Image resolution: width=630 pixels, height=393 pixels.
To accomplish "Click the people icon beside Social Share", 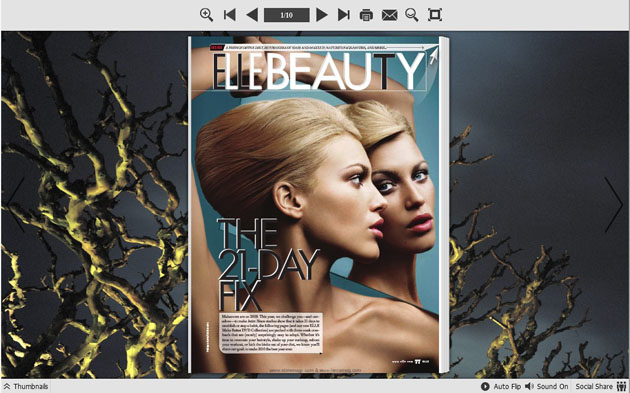I will [622, 386].
